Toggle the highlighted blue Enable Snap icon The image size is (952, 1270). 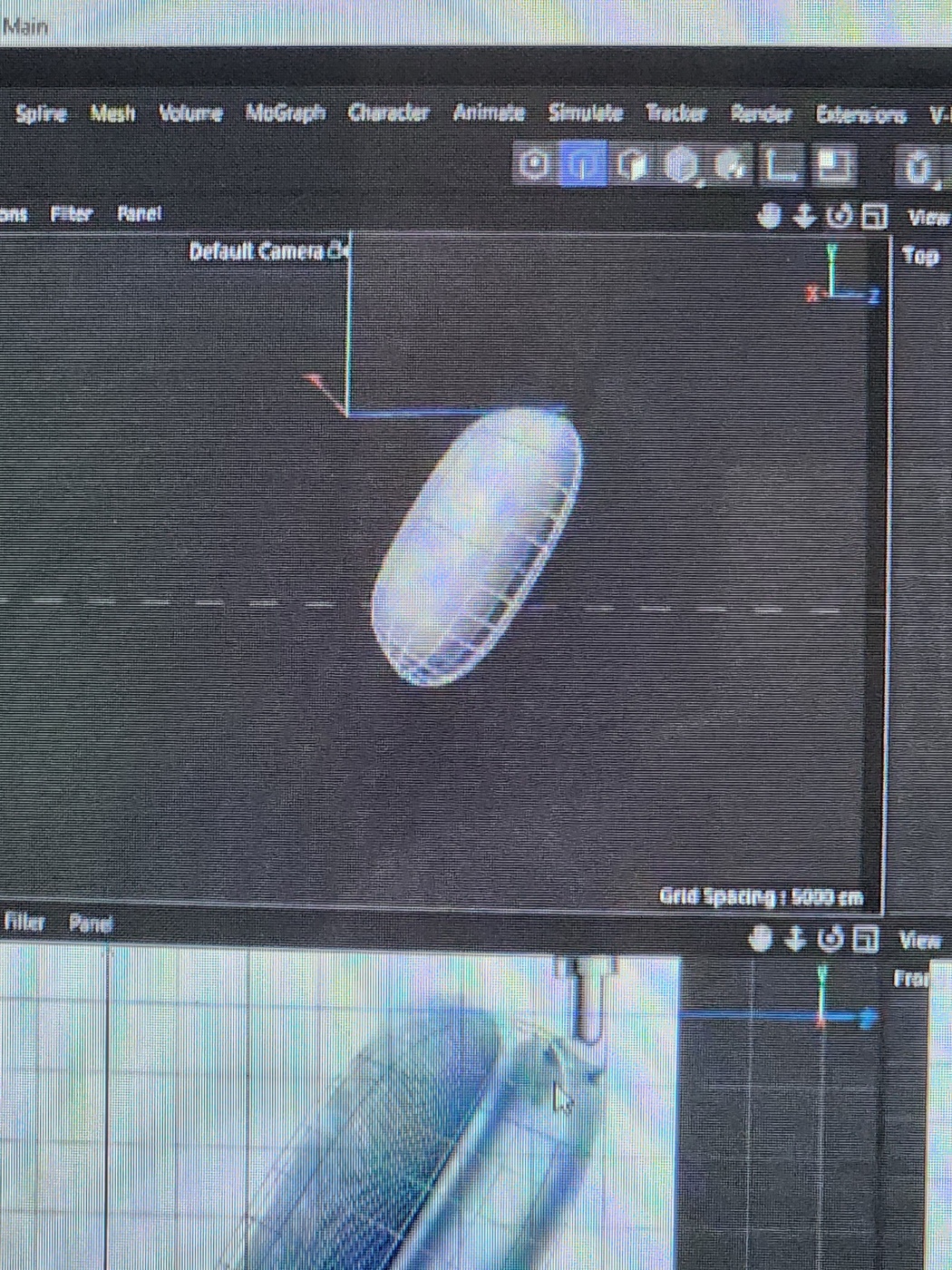point(583,164)
